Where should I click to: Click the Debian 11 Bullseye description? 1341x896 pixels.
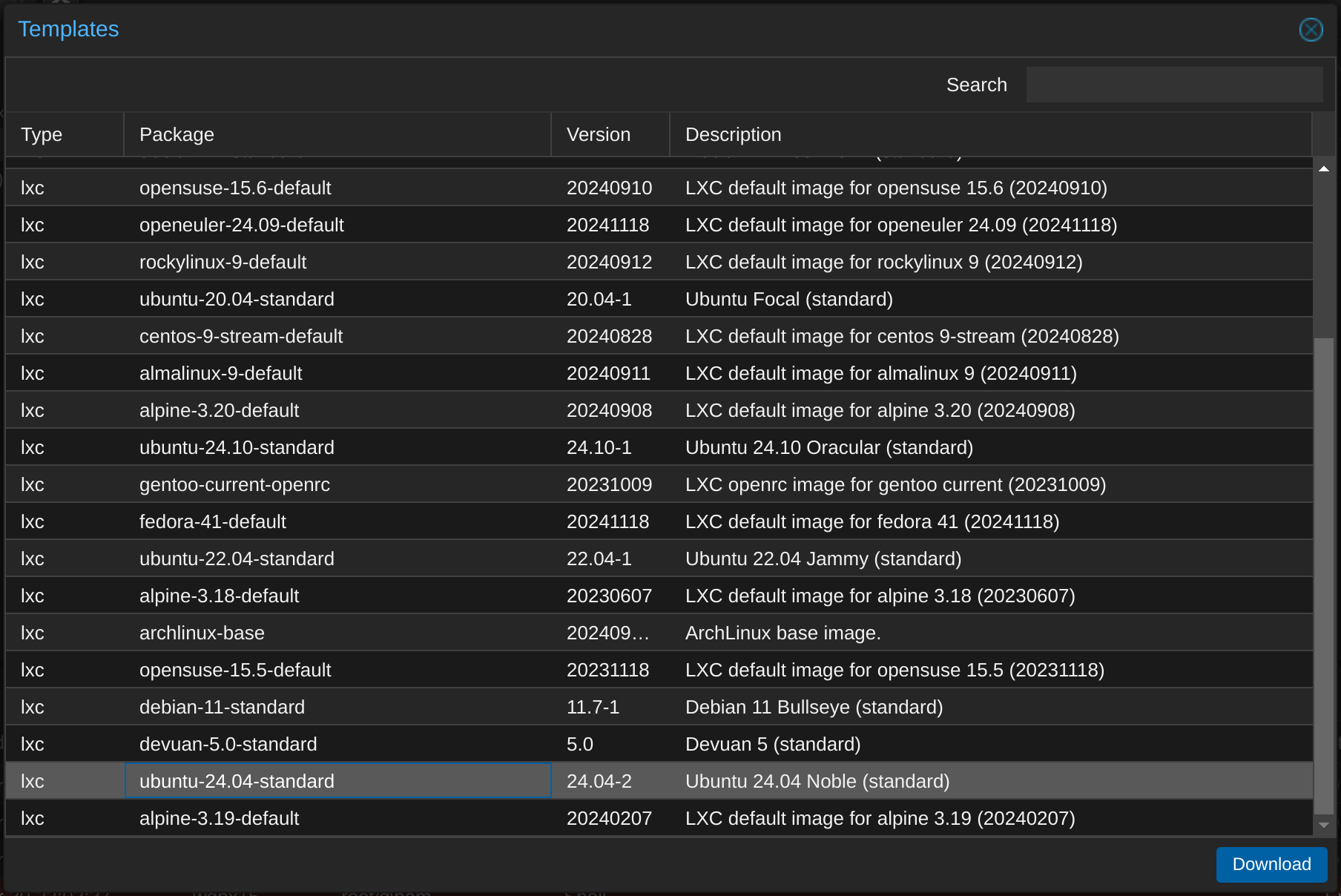pos(814,707)
